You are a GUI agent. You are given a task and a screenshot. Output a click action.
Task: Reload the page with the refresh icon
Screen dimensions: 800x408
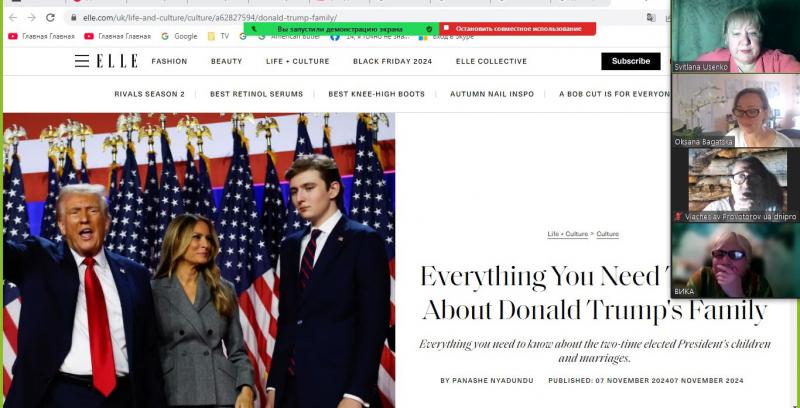tap(50, 17)
